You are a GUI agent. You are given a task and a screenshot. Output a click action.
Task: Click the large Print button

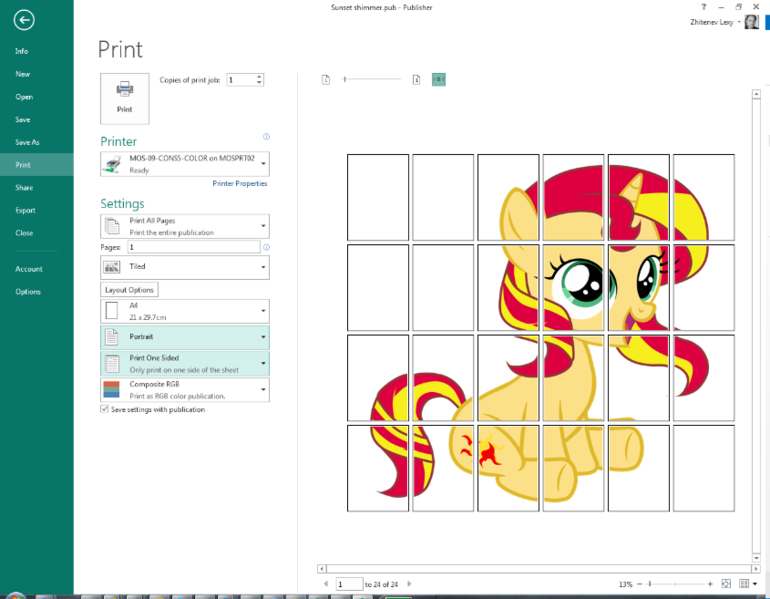[124, 98]
